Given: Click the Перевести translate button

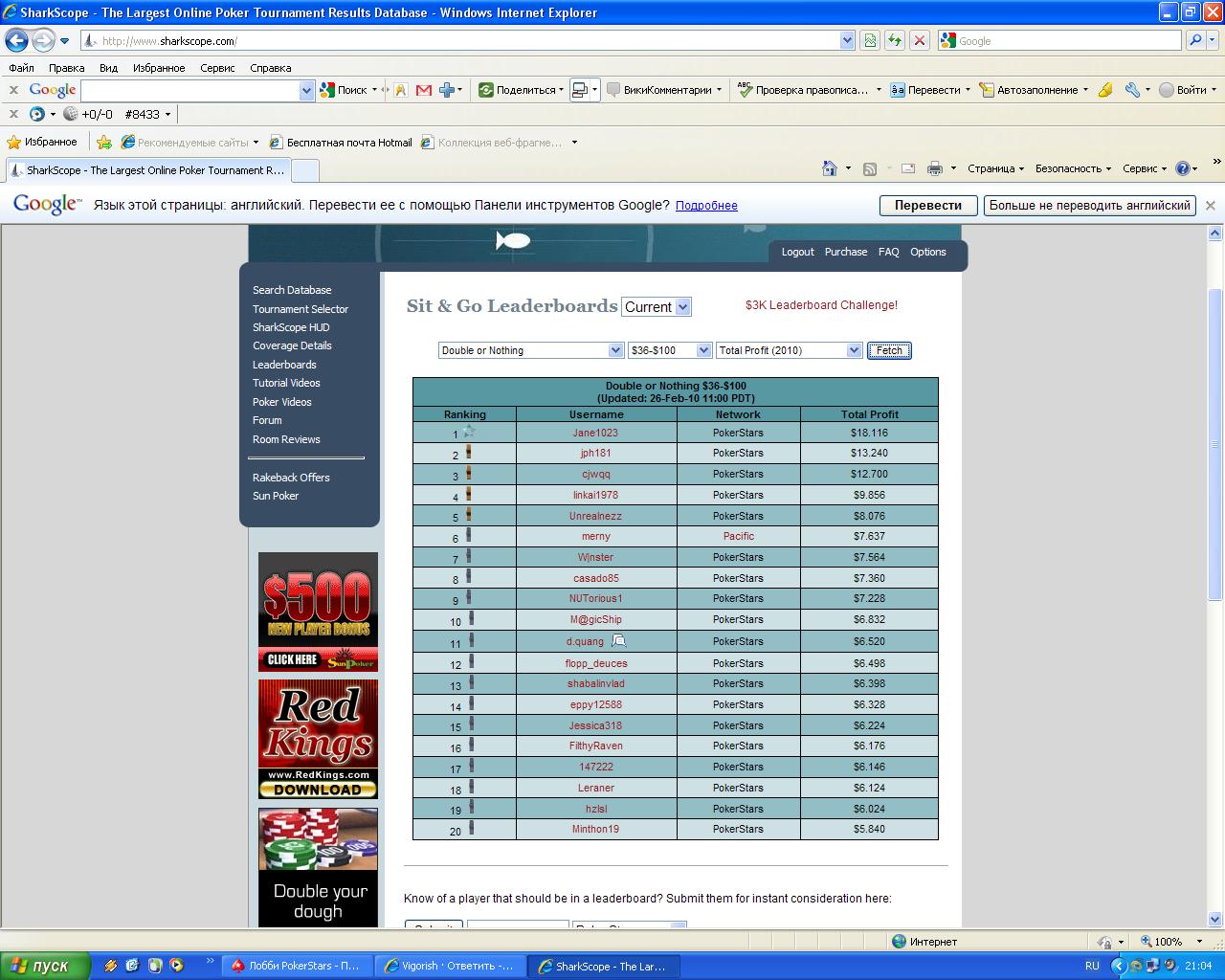Looking at the screenshot, I should click(927, 206).
